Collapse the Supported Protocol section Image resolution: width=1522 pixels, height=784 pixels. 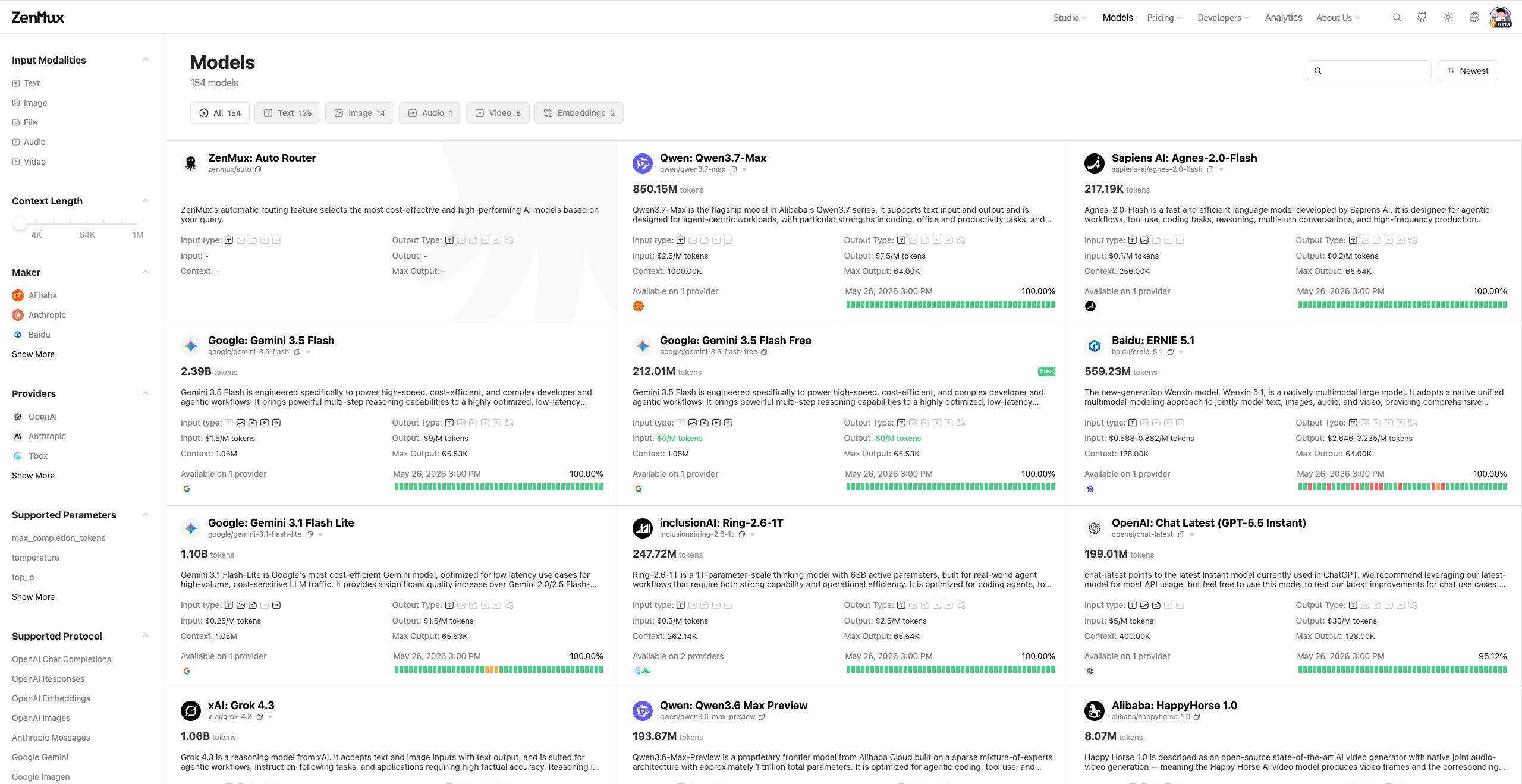pos(146,635)
